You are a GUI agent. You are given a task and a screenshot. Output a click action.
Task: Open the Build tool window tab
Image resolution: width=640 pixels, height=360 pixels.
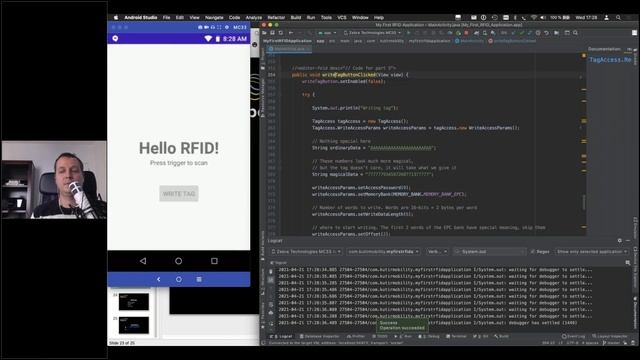click(502, 336)
